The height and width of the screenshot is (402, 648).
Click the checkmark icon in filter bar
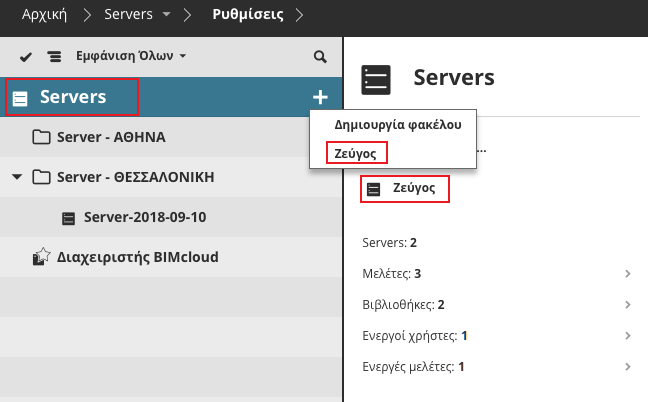(x=26, y=57)
